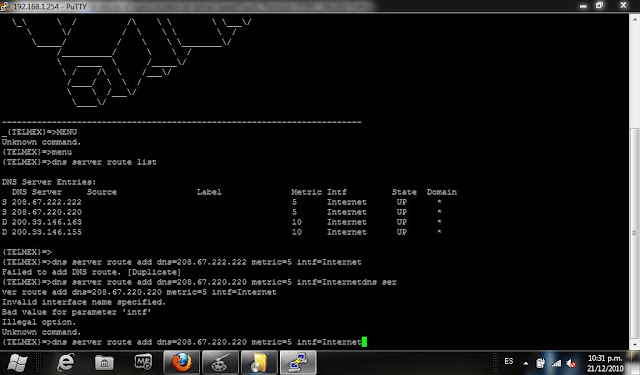Viewport: 640px width, 375px height.
Task: Restore down the PuTTY window
Action: [x=599, y=5]
